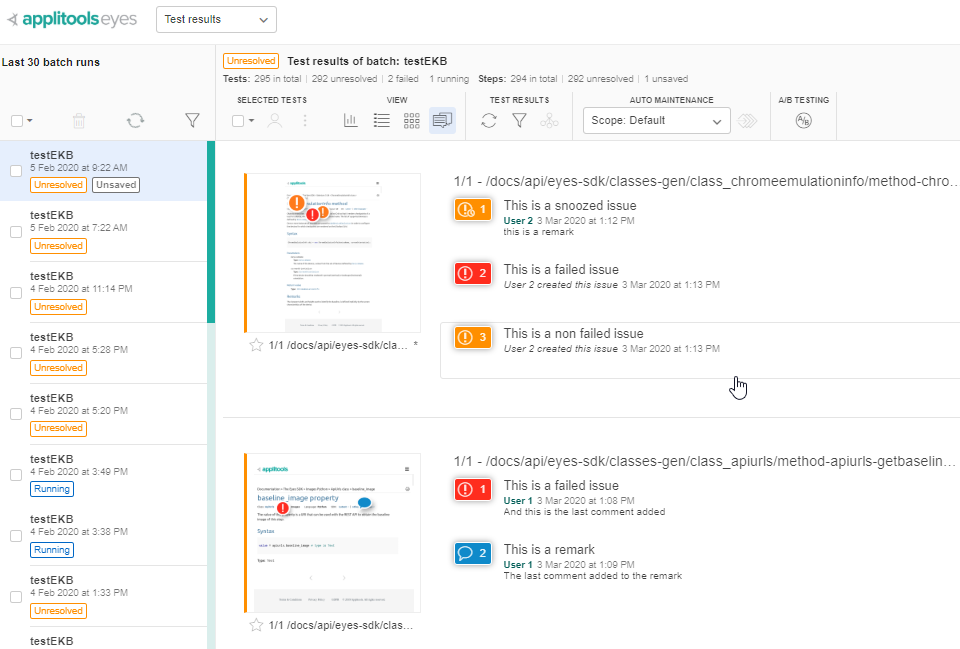
Task: Open the batch runs filter
Action: (192, 121)
